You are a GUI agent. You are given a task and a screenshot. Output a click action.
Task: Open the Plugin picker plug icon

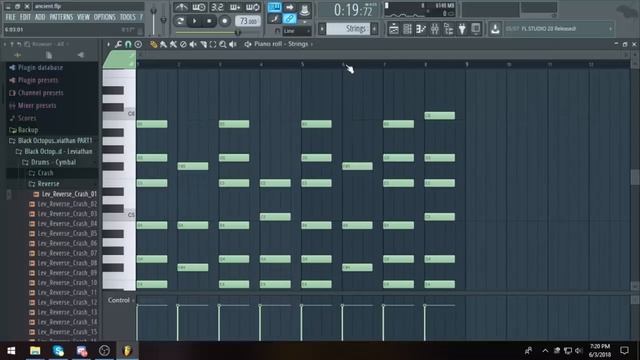pos(462,29)
